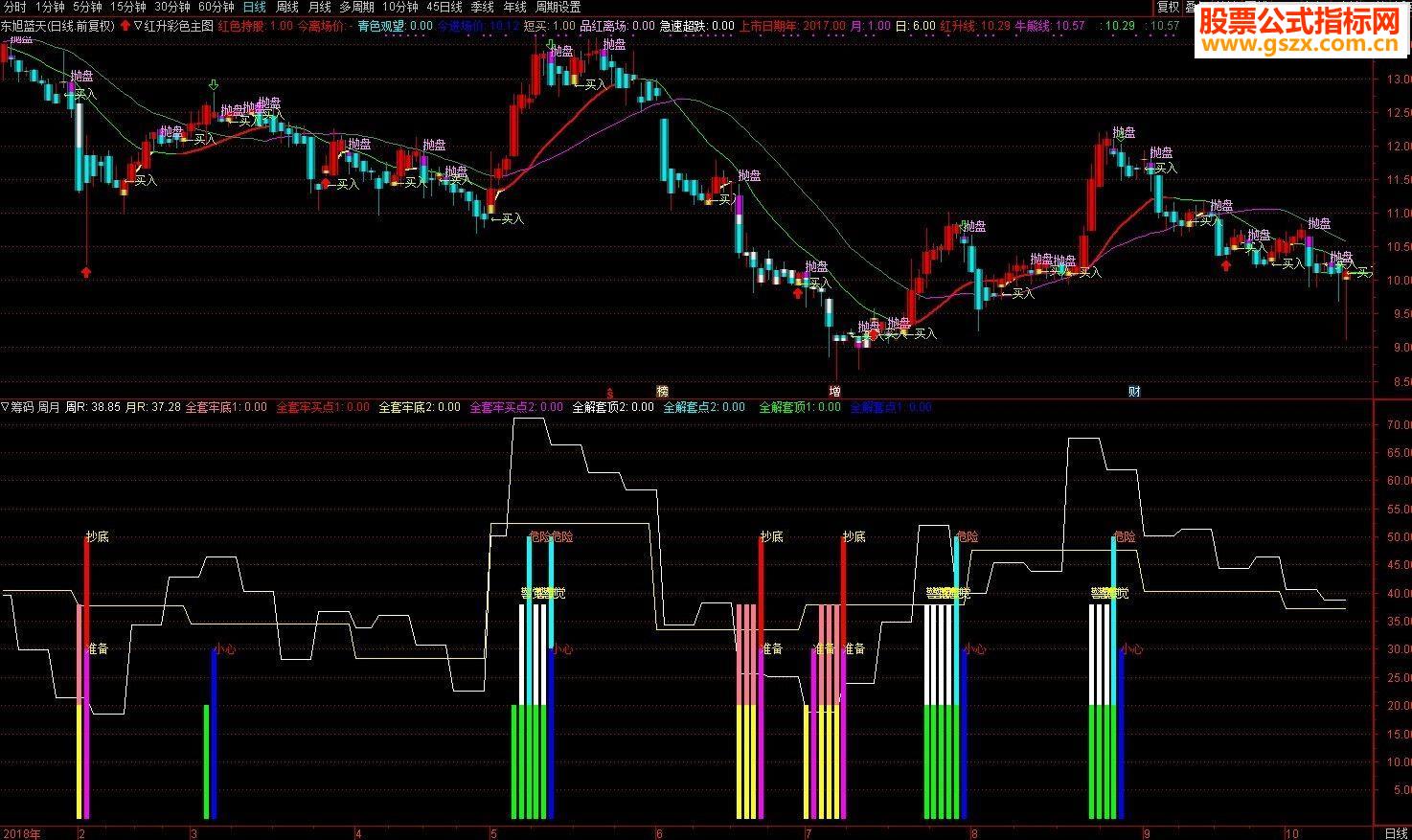Click the red $ event marker on chart
Image resolution: width=1412 pixels, height=840 pixels.
coord(610,392)
